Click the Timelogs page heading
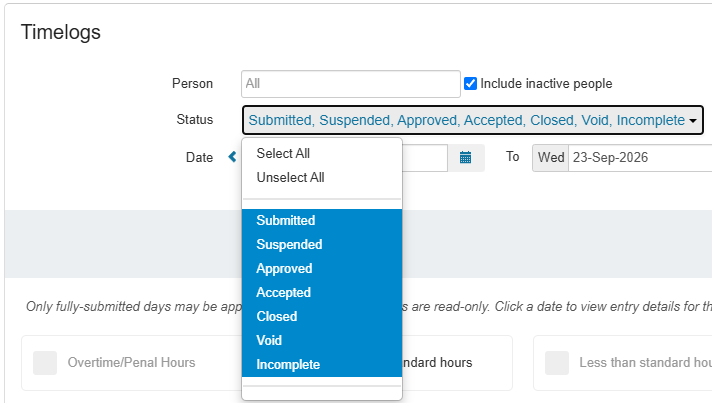This screenshot has width=712, height=403. click(61, 32)
